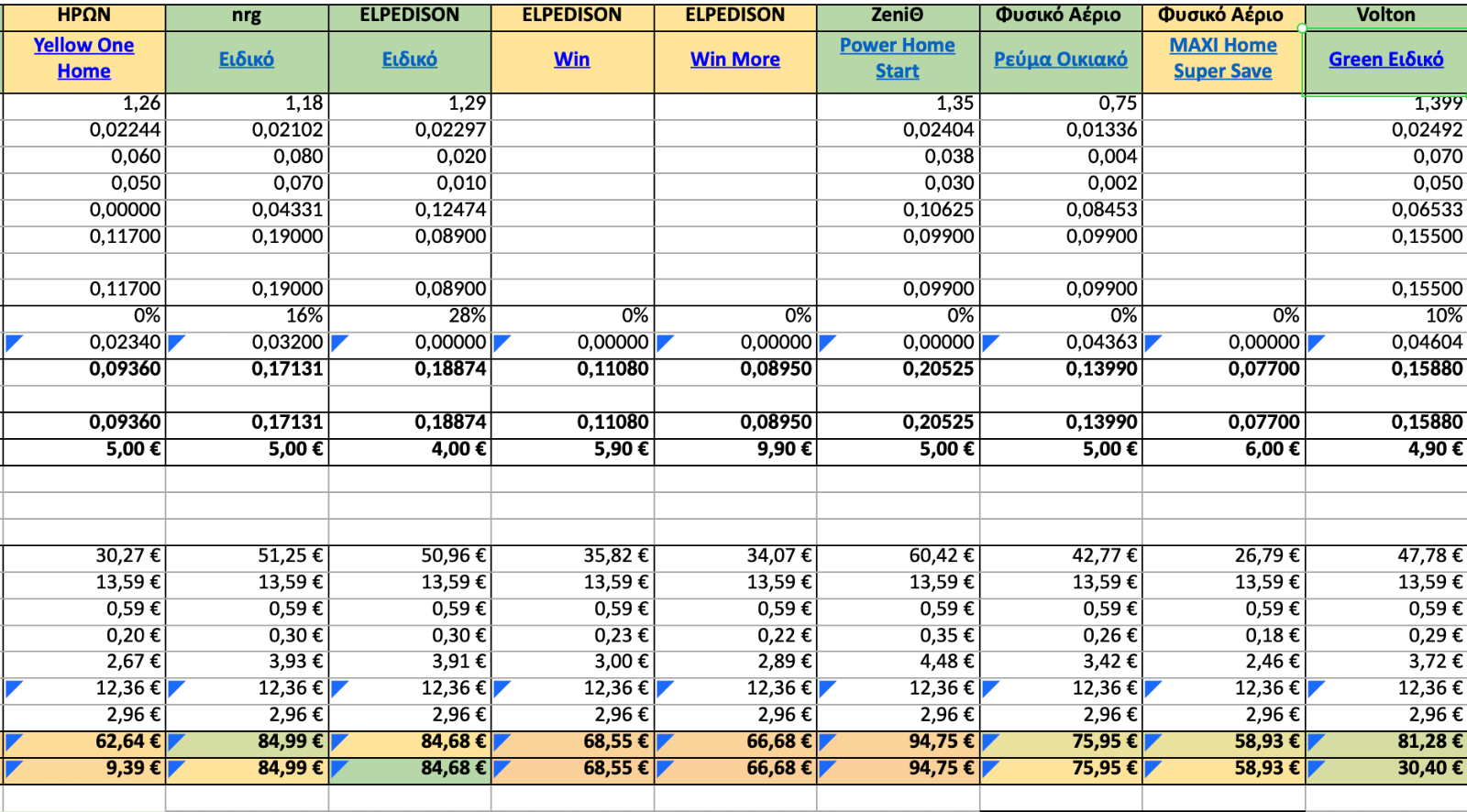The height and width of the screenshot is (812, 1467).
Task: Select the cell showing 0,04604
Action: click(1386, 344)
